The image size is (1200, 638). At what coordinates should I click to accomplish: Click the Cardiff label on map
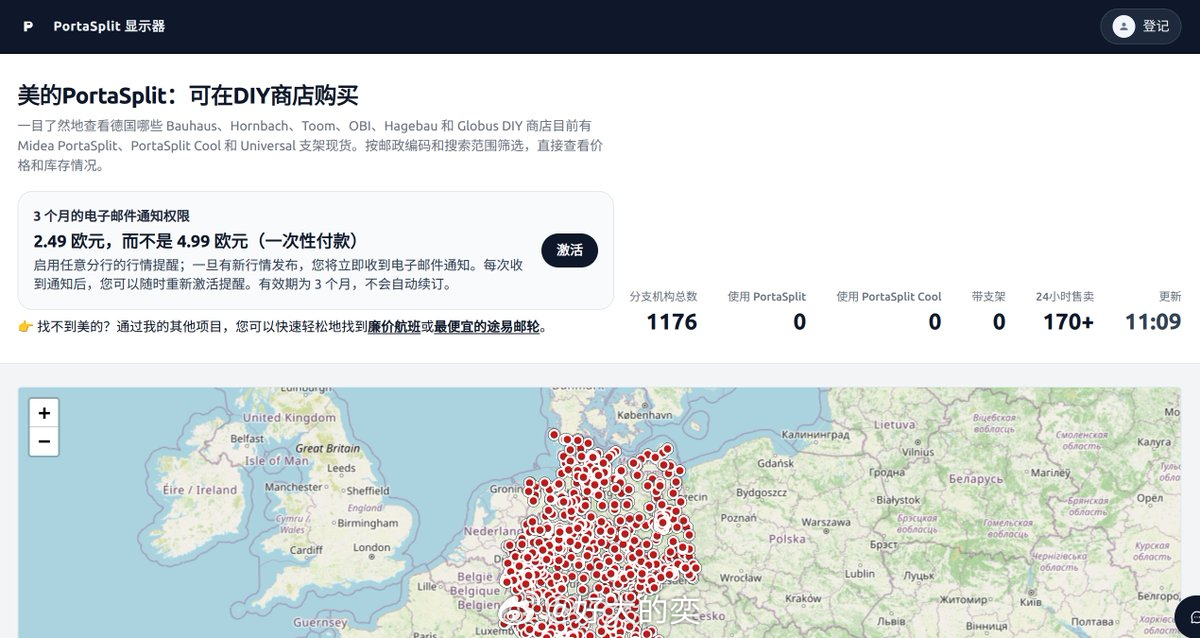coord(305,550)
